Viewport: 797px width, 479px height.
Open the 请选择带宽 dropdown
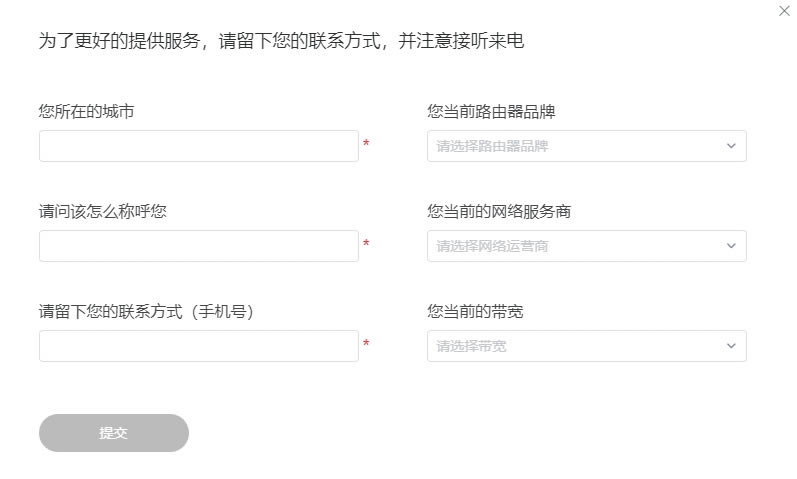pos(587,346)
